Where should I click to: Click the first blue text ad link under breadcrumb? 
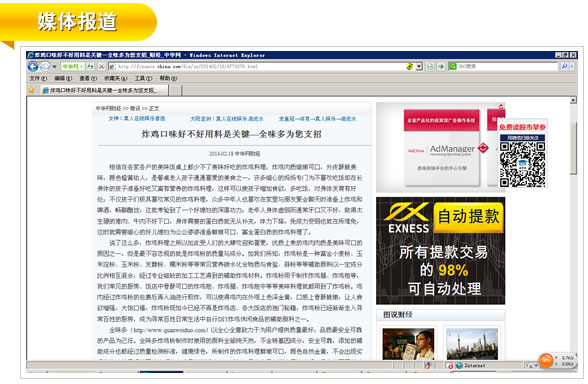pyautogui.click(x=137, y=118)
